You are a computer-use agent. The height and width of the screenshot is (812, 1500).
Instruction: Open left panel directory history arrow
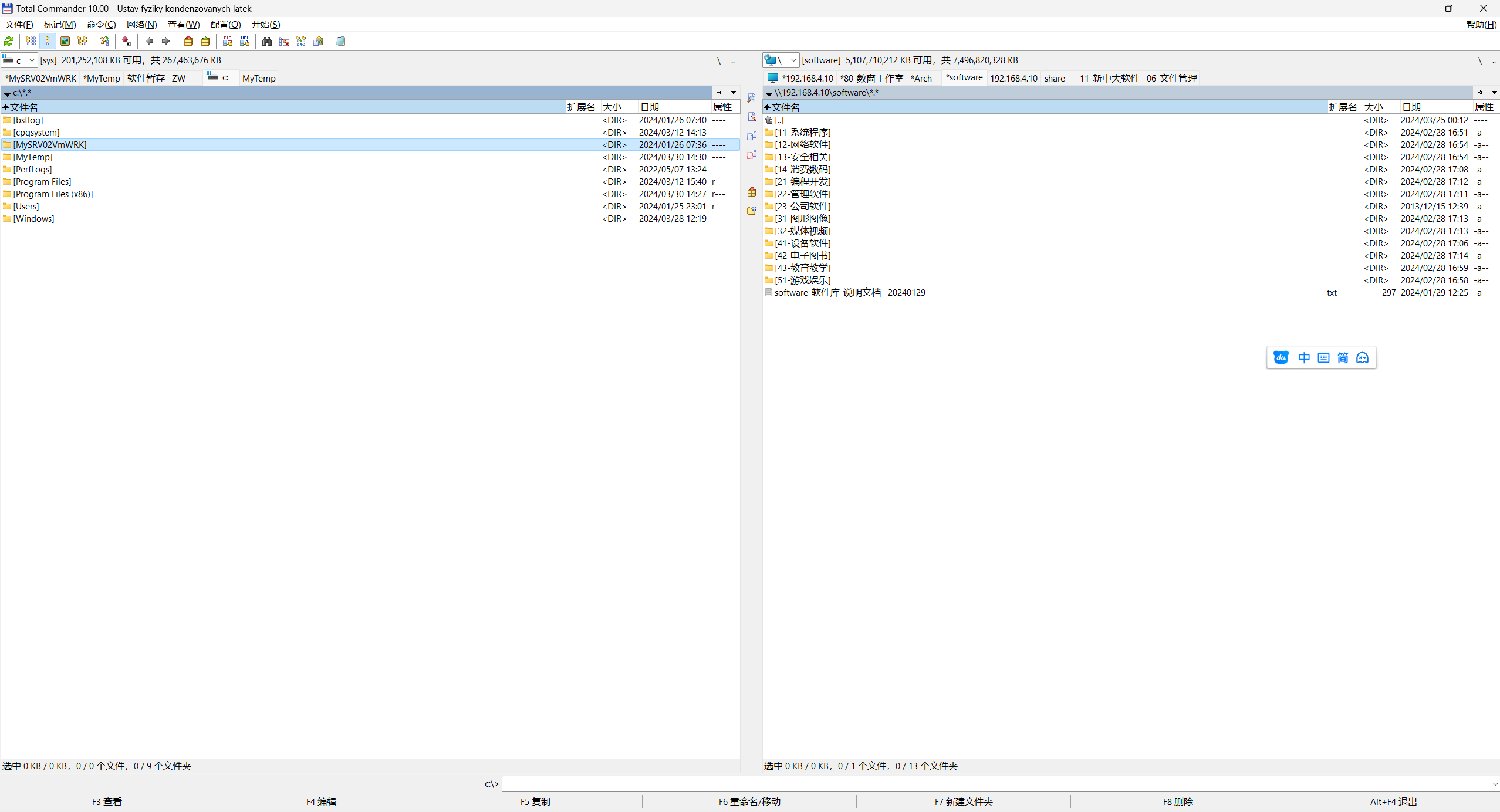pos(733,93)
